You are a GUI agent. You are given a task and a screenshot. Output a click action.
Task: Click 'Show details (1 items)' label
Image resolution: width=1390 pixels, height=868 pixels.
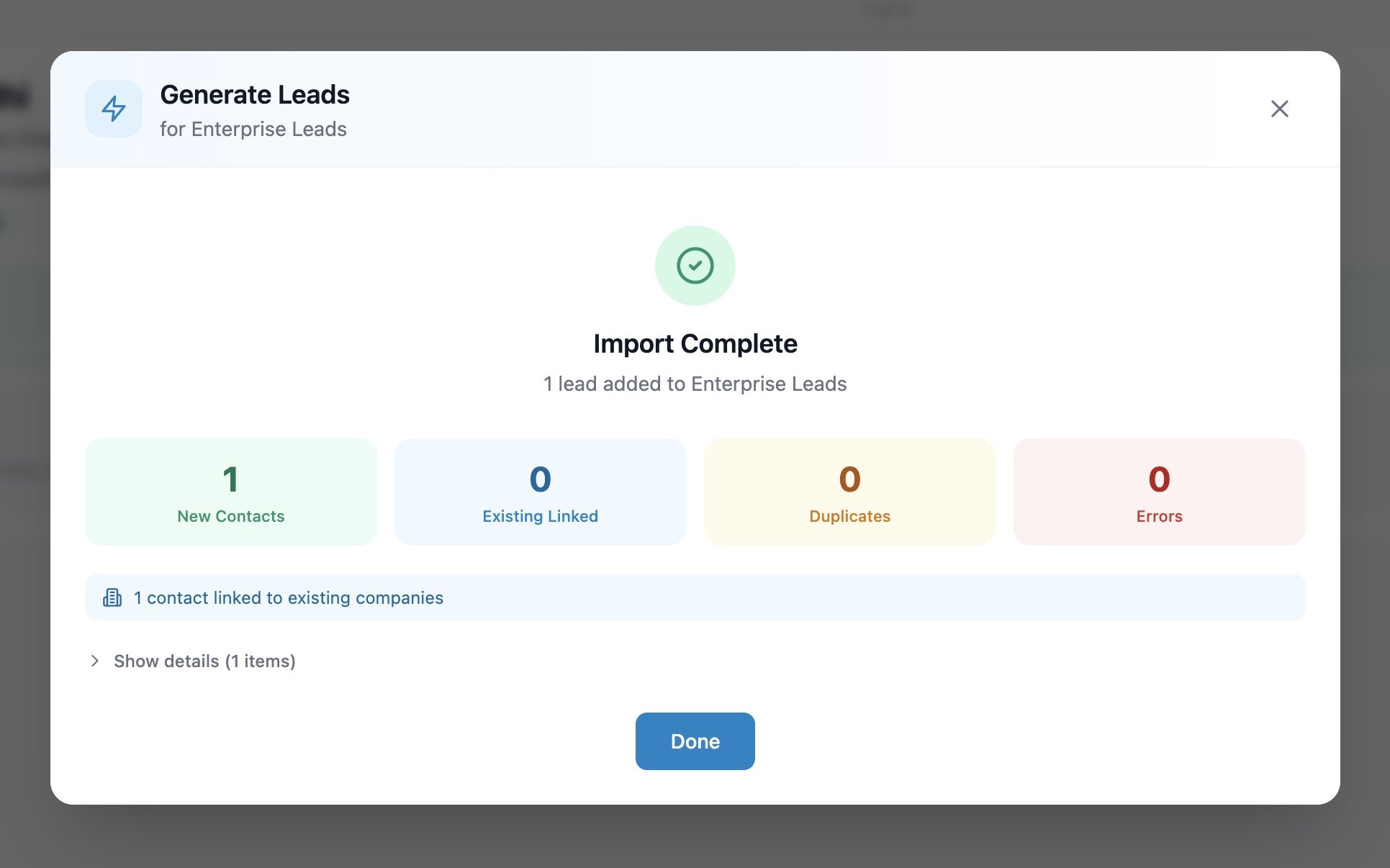tap(204, 661)
